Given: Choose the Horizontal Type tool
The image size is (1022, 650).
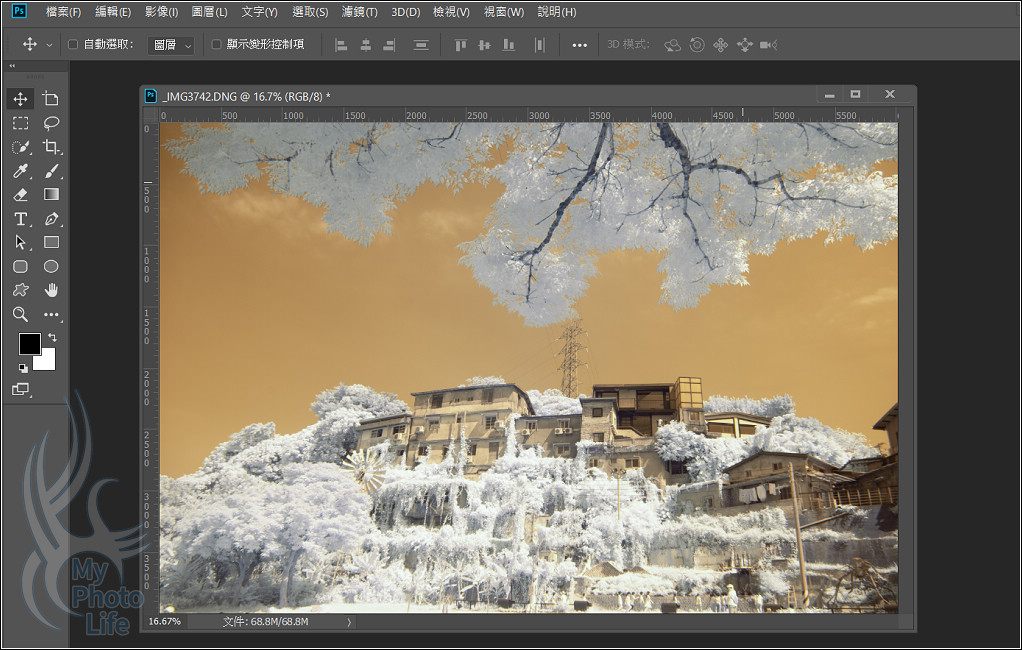Looking at the screenshot, I should (x=20, y=219).
